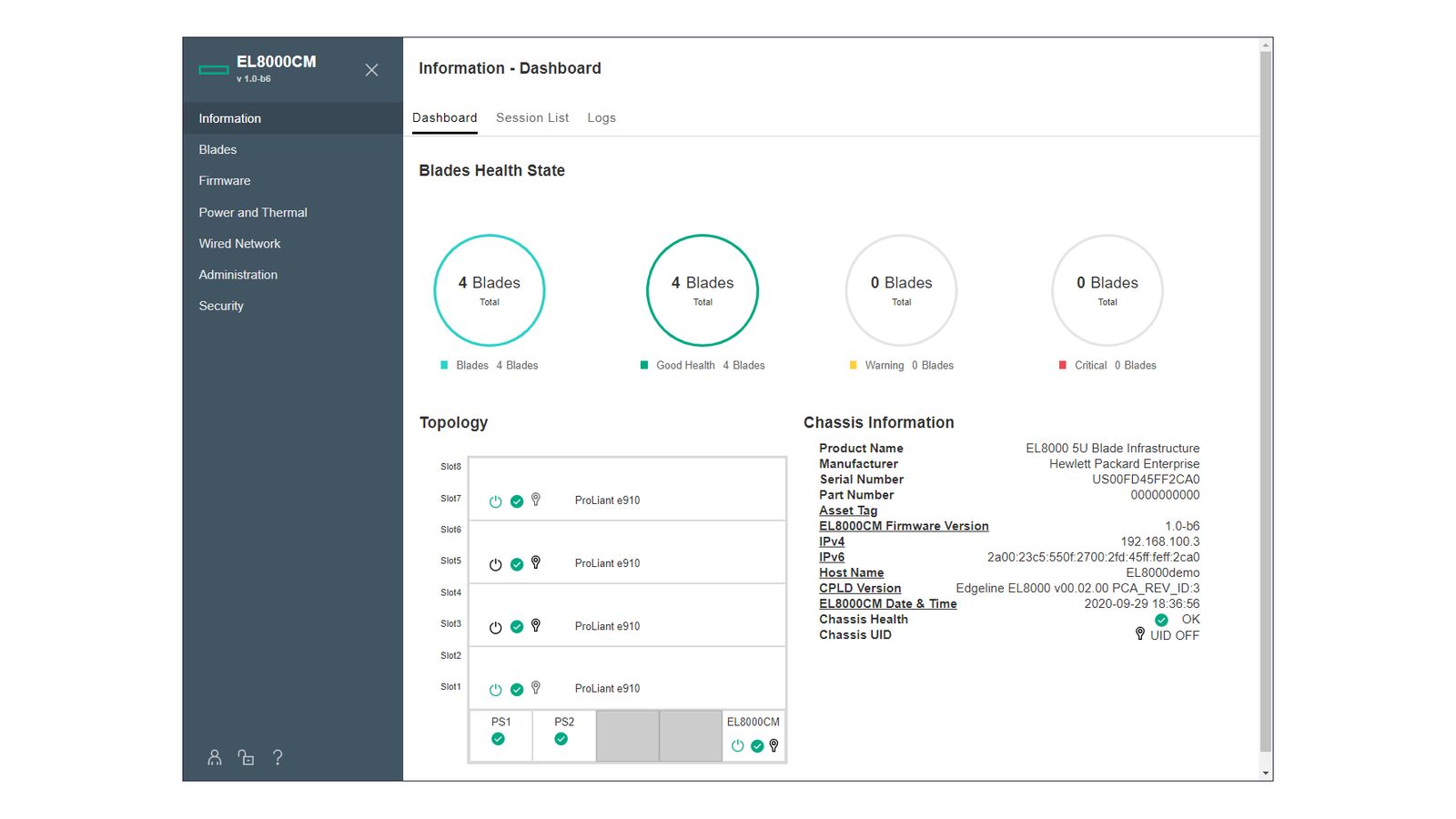Toggle the UID light for Slot1 ProLiant e910
This screenshot has width=1456, height=819.
coord(536,689)
